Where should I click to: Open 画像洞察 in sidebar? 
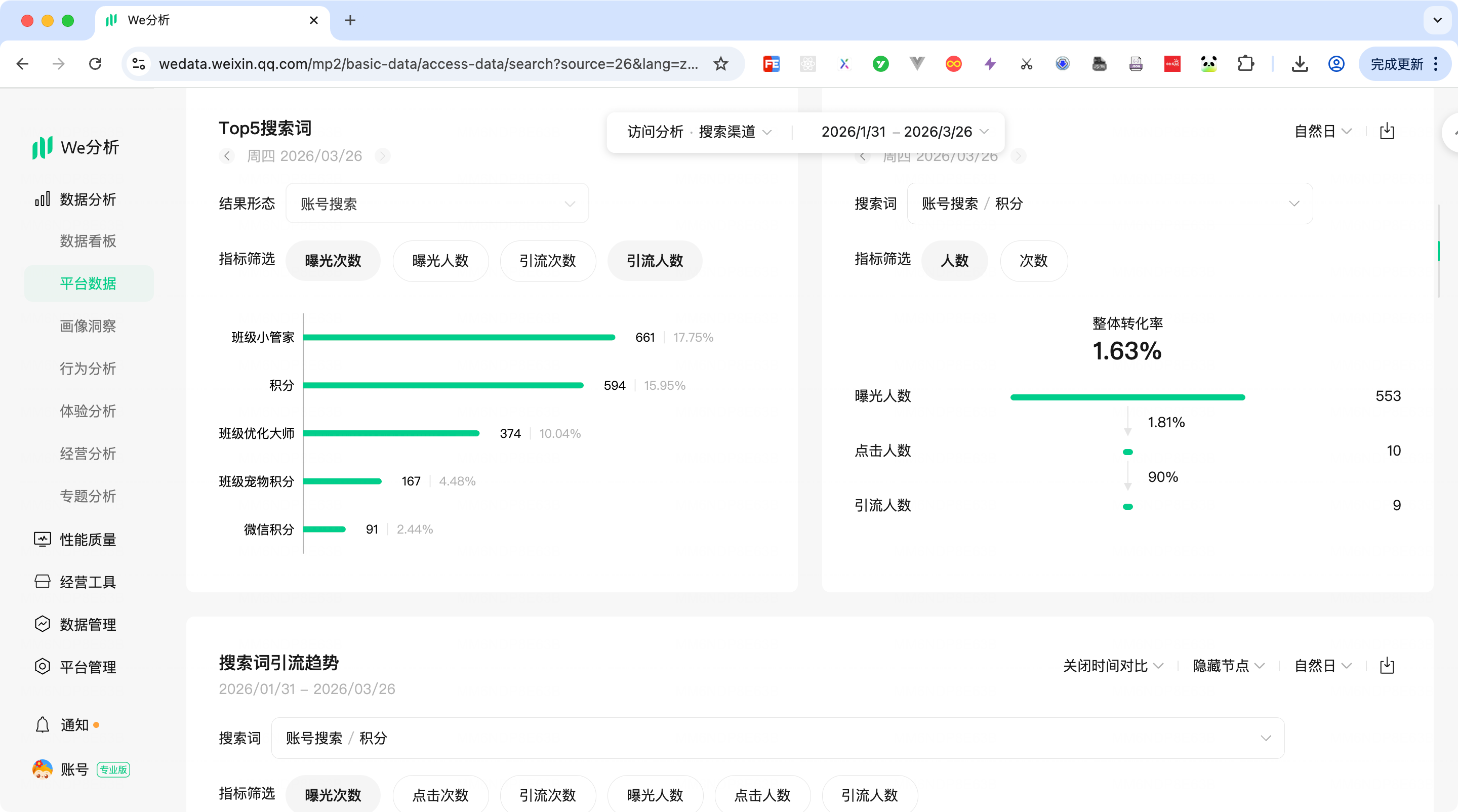coord(88,326)
